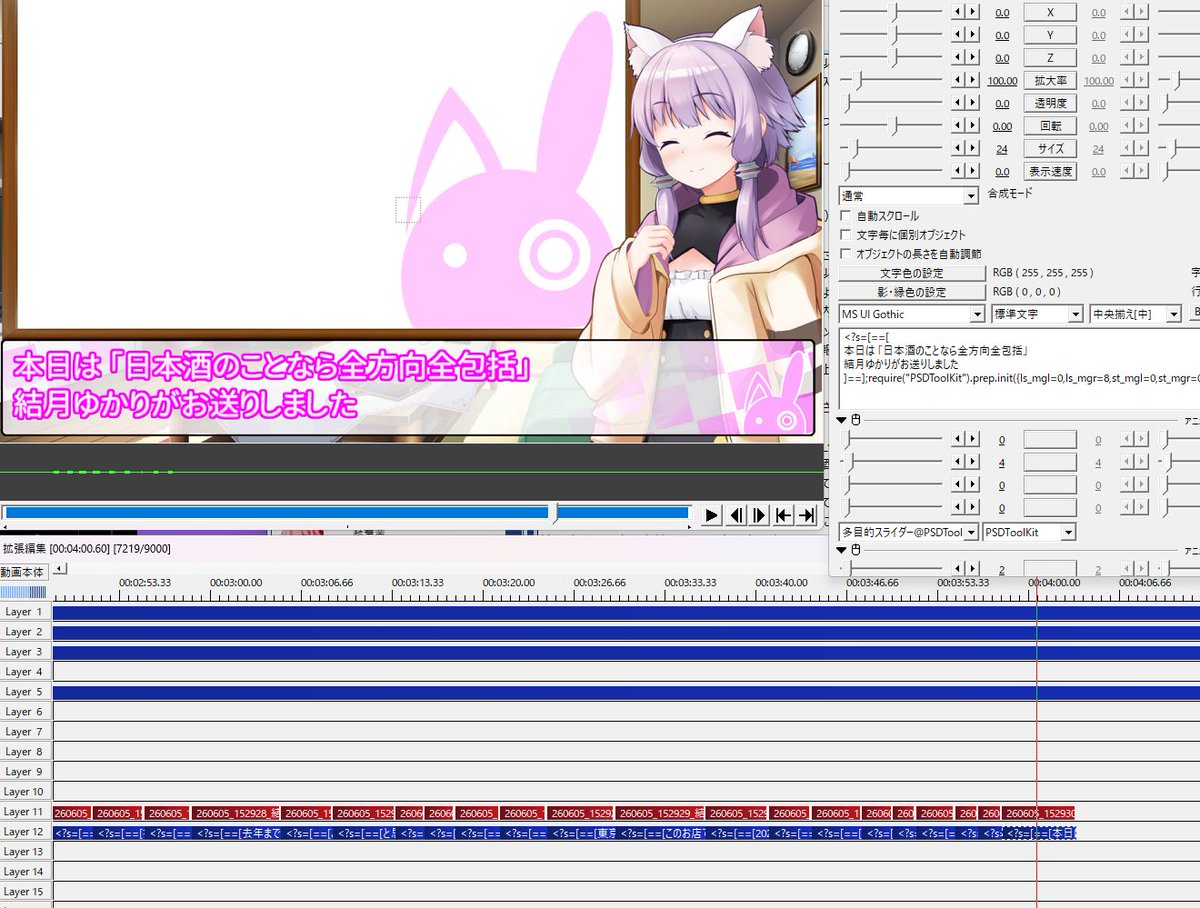Increase Z value with its right arrow

pos(973,58)
